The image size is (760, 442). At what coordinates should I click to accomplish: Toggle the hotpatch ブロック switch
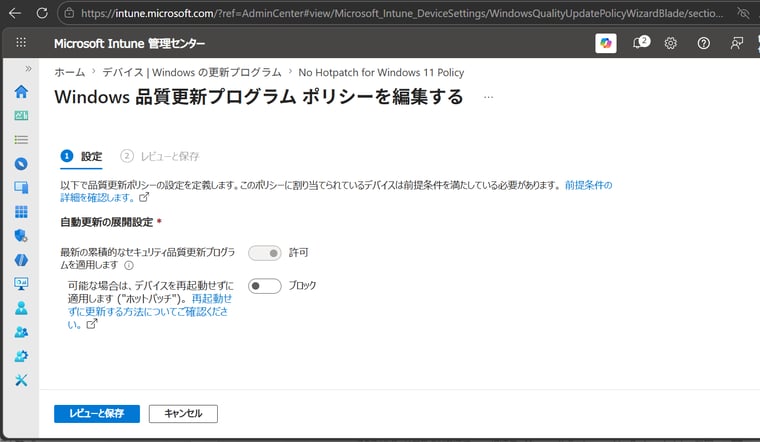click(x=265, y=286)
